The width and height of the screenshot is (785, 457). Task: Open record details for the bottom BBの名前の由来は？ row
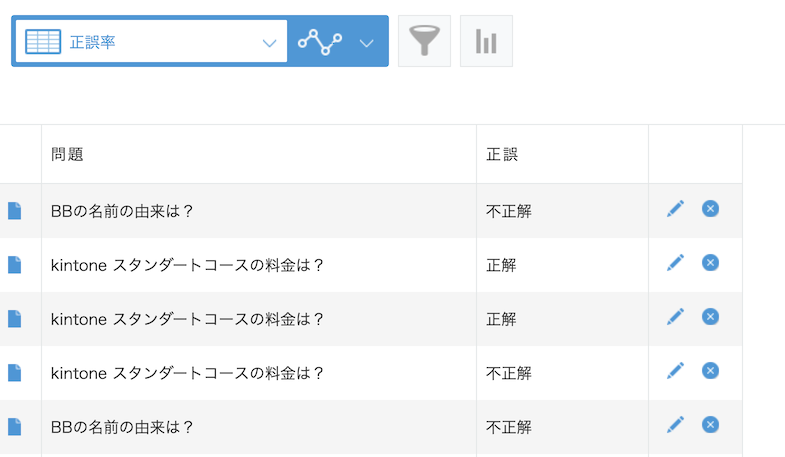(x=15, y=427)
